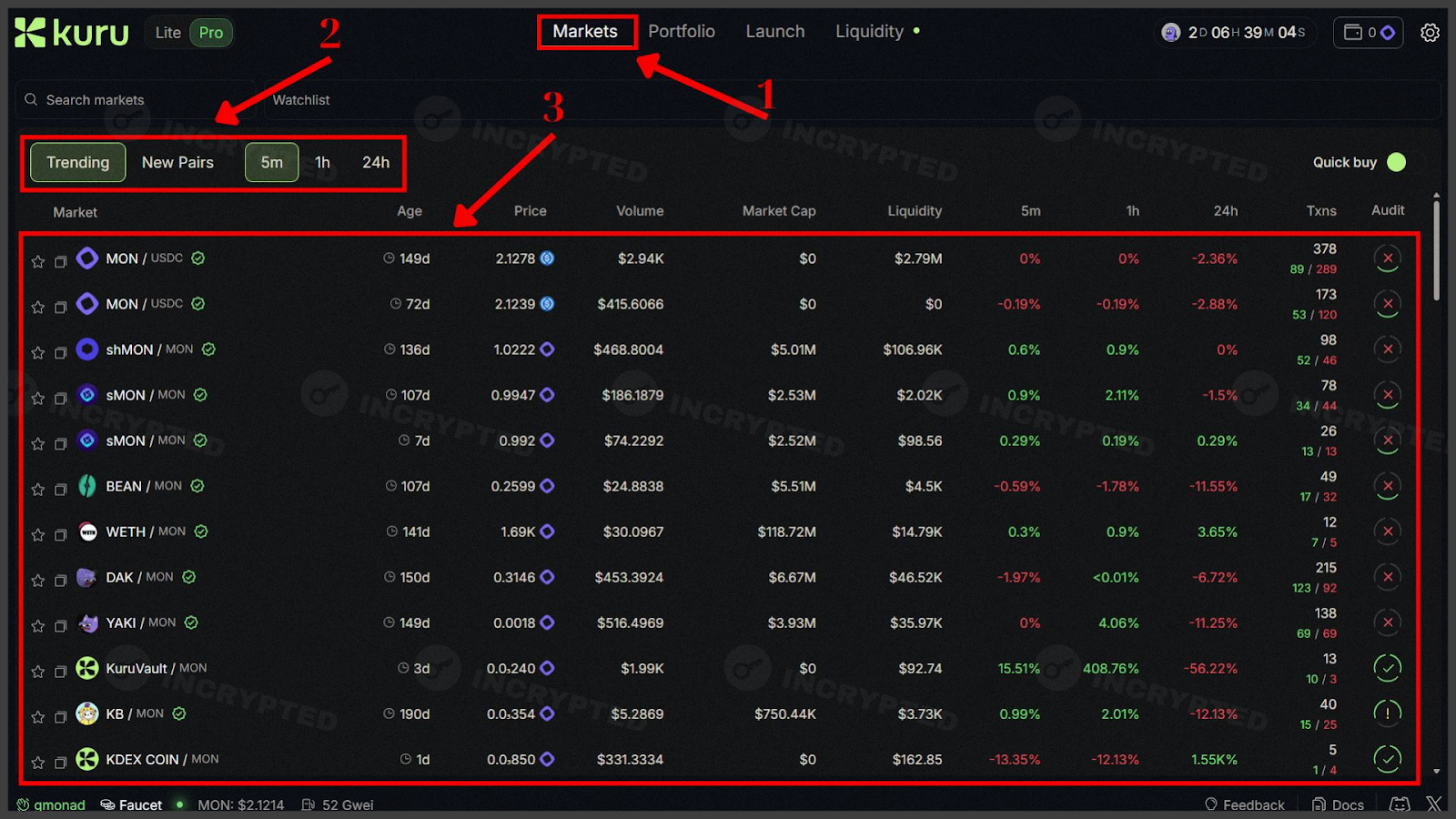Open the Feedback link
Viewport: 1456px width, 819px height.
[x=1245, y=804]
